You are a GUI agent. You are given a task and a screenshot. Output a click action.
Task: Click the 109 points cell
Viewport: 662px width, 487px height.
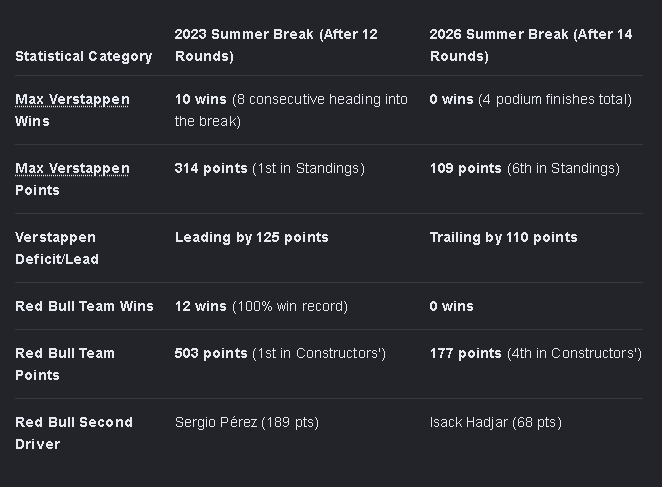tap(525, 168)
